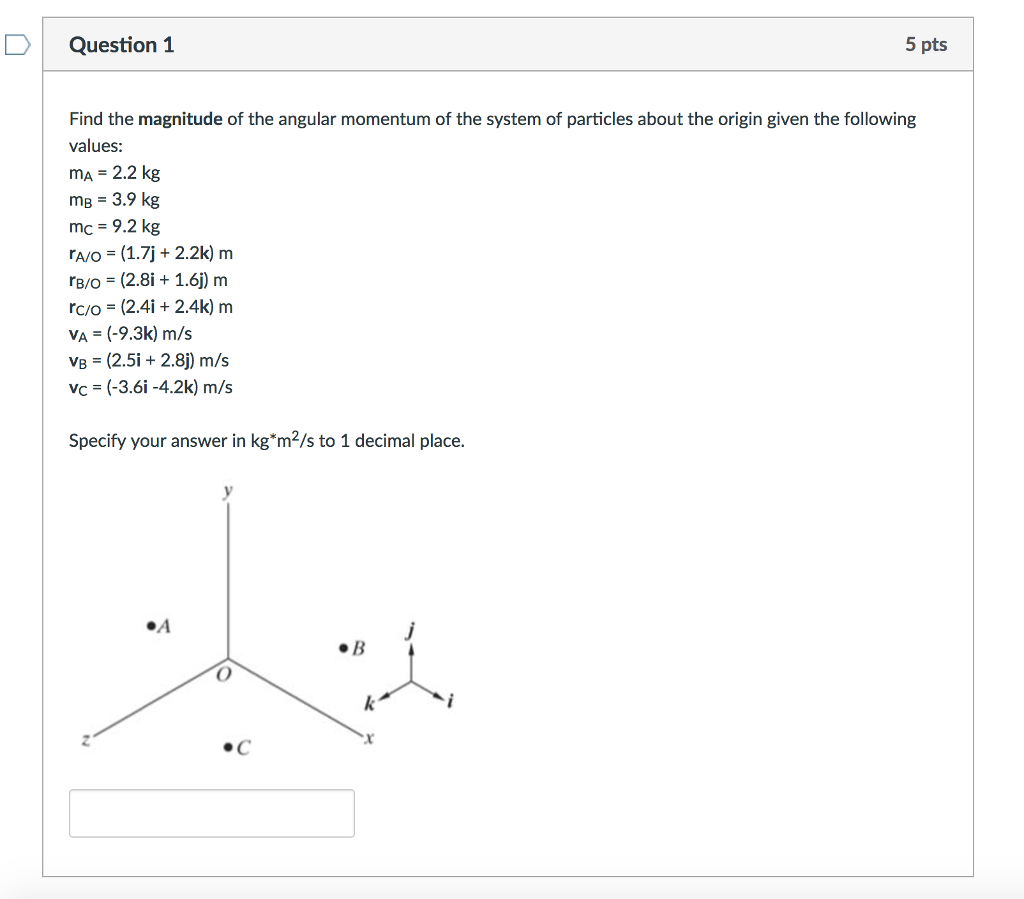Screen dimensions: 1024x899
Task: Click the i unit vector label
Action: click(450, 703)
